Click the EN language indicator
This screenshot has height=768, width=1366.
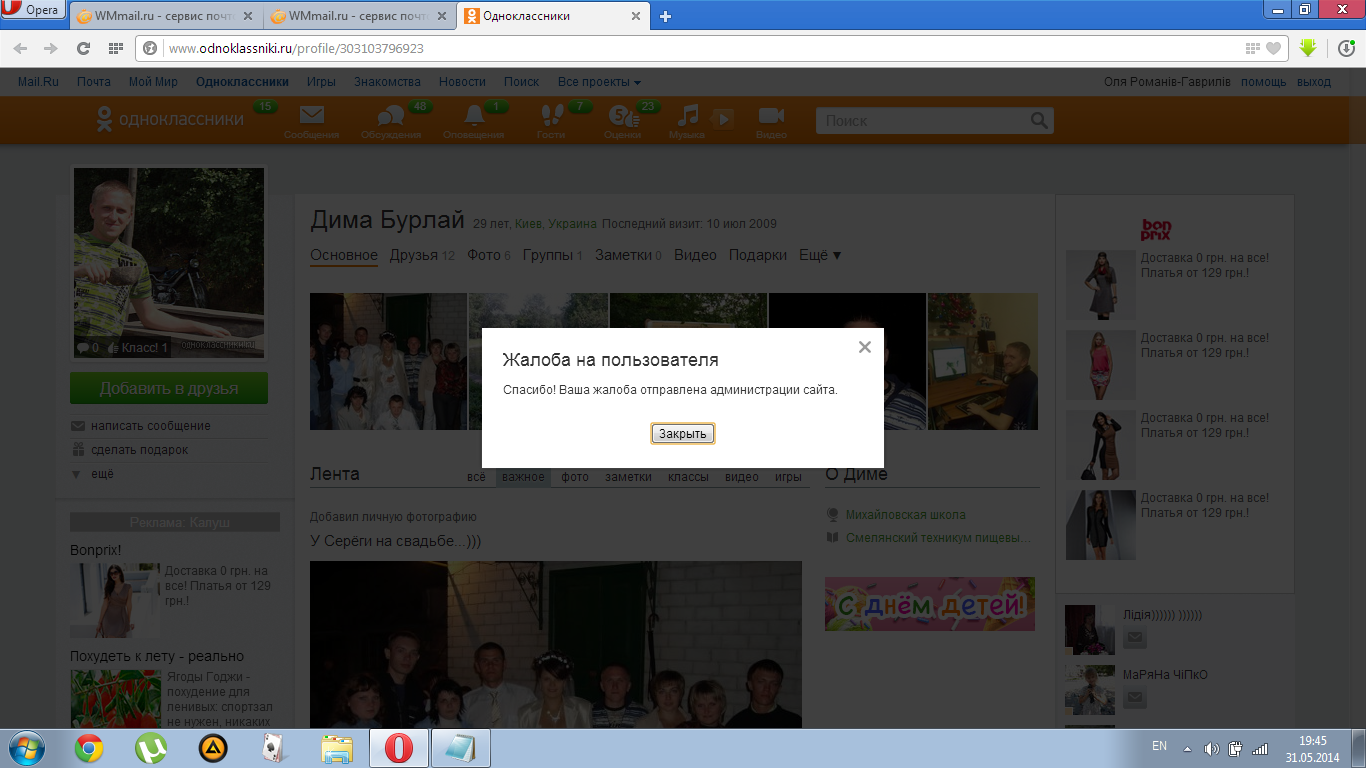coord(1159,746)
